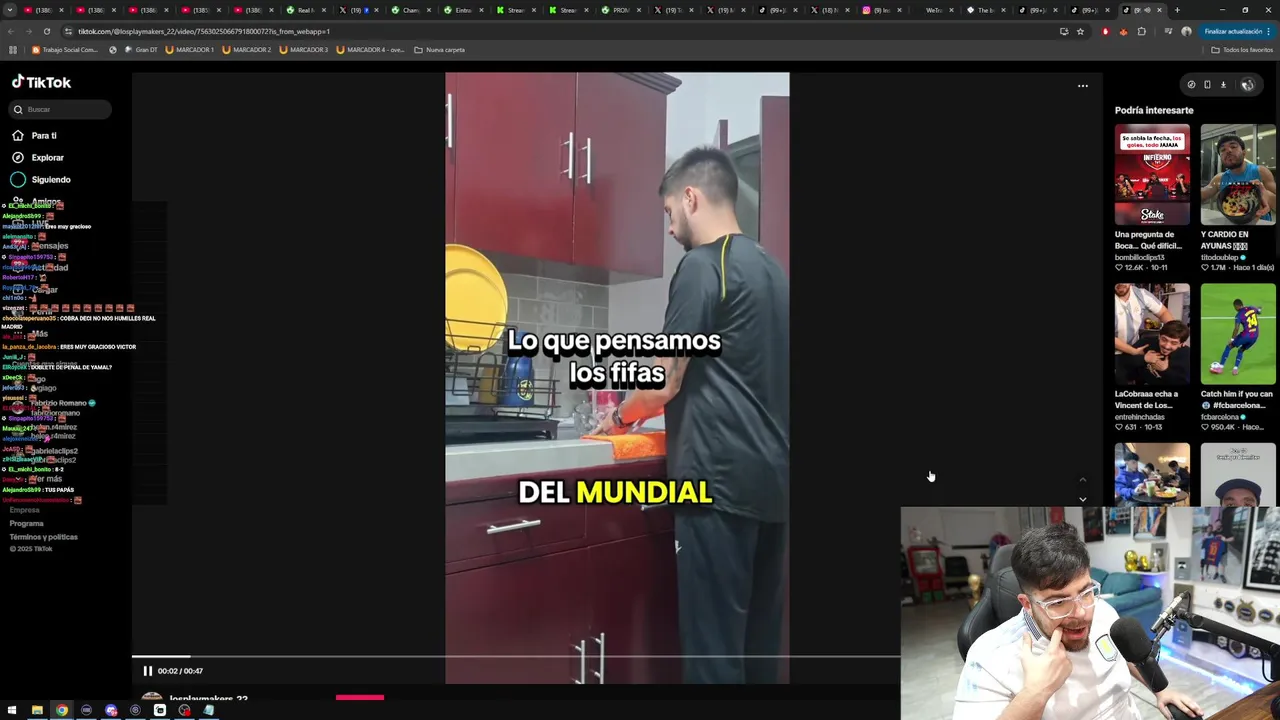Viewport: 1280px width, 720px height.
Task: Open the Chrome extensions puzzle icon
Action: (x=1141, y=31)
